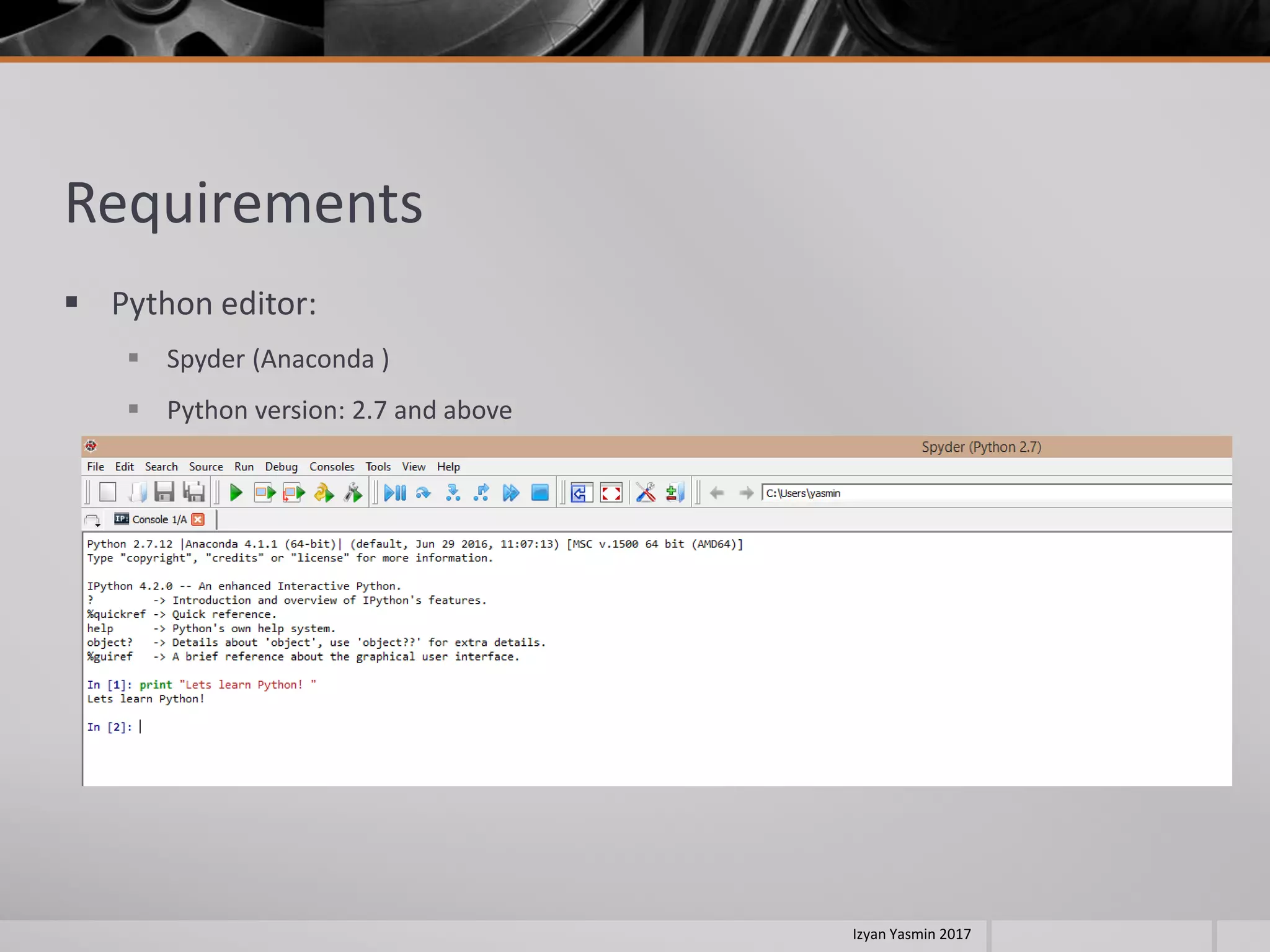Open the PYTHONPATH manager icon
The width and height of the screenshot is (1270, 952).
click(675, 493)
